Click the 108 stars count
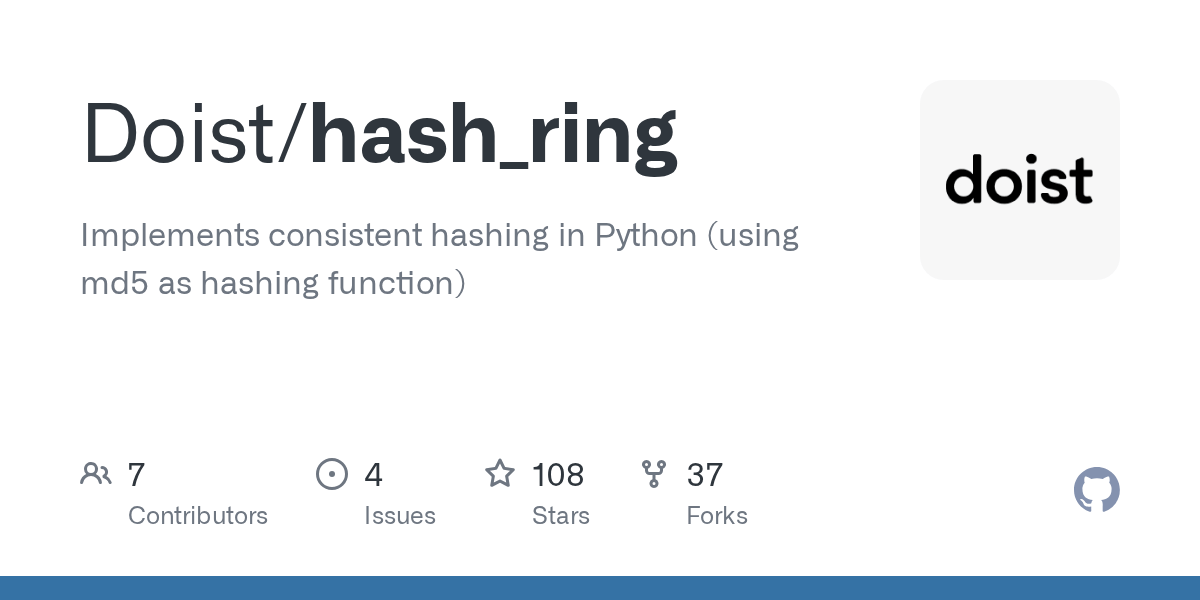Screen dimensions: 1200x600 click(558, 475)
